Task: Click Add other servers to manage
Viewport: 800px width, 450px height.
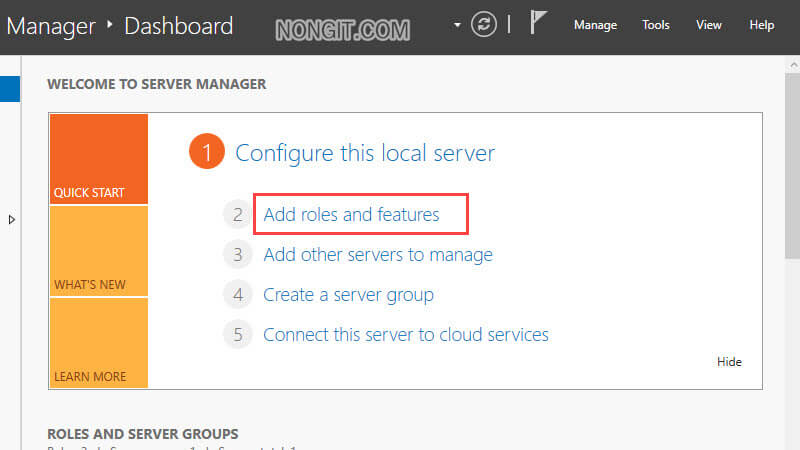Action: click(378, 255)
